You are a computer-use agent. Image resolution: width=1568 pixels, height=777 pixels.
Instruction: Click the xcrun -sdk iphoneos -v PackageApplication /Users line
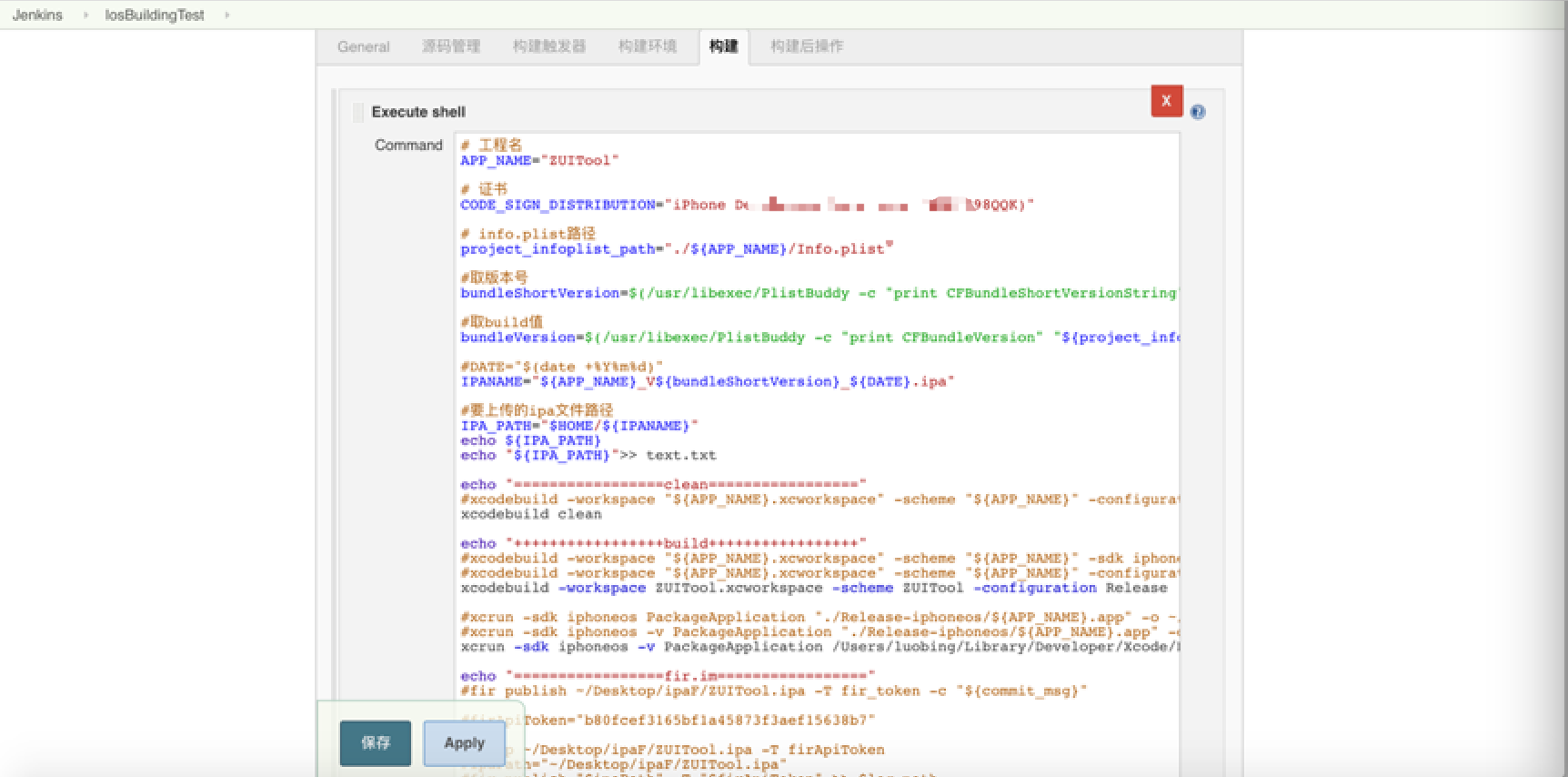pos(819,647)
